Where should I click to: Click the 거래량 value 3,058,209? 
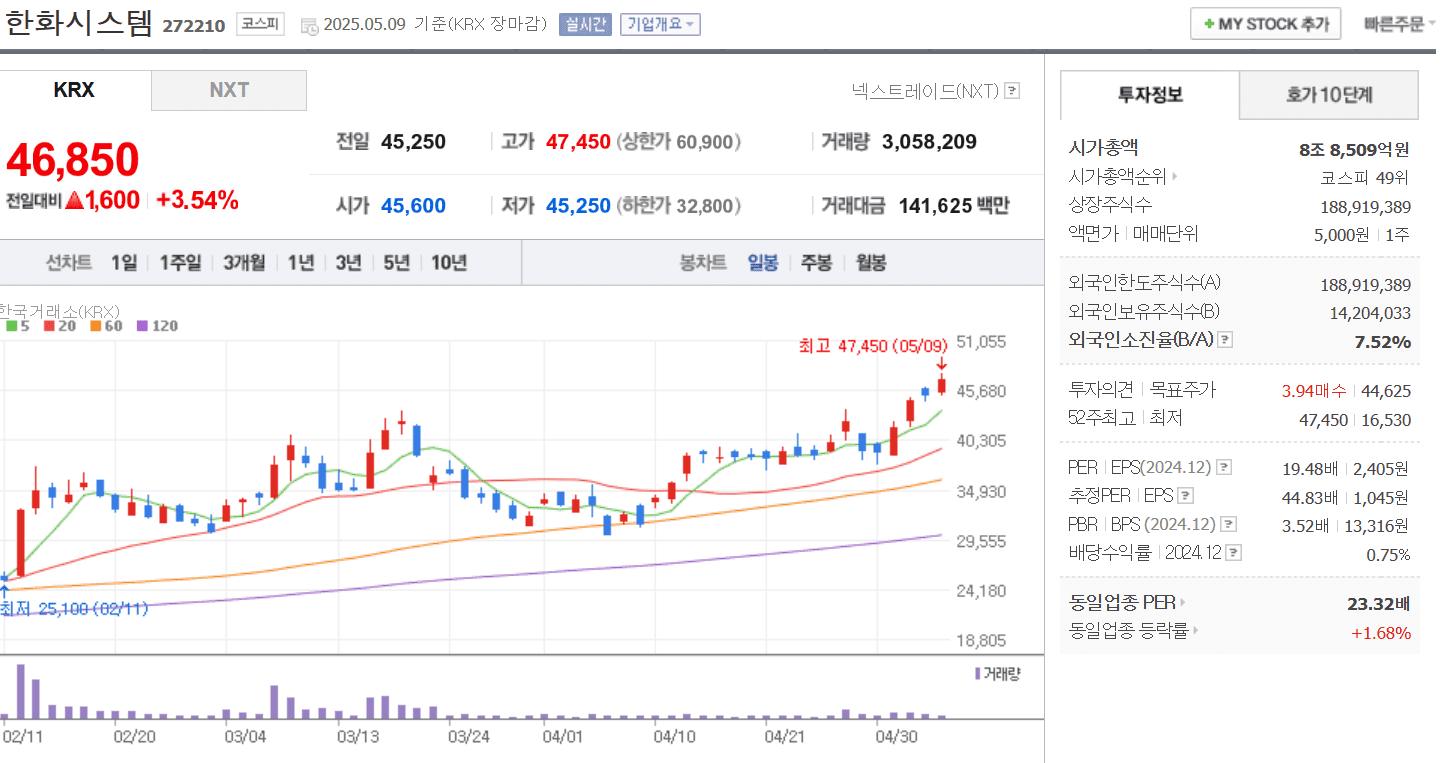coord(929,142)
